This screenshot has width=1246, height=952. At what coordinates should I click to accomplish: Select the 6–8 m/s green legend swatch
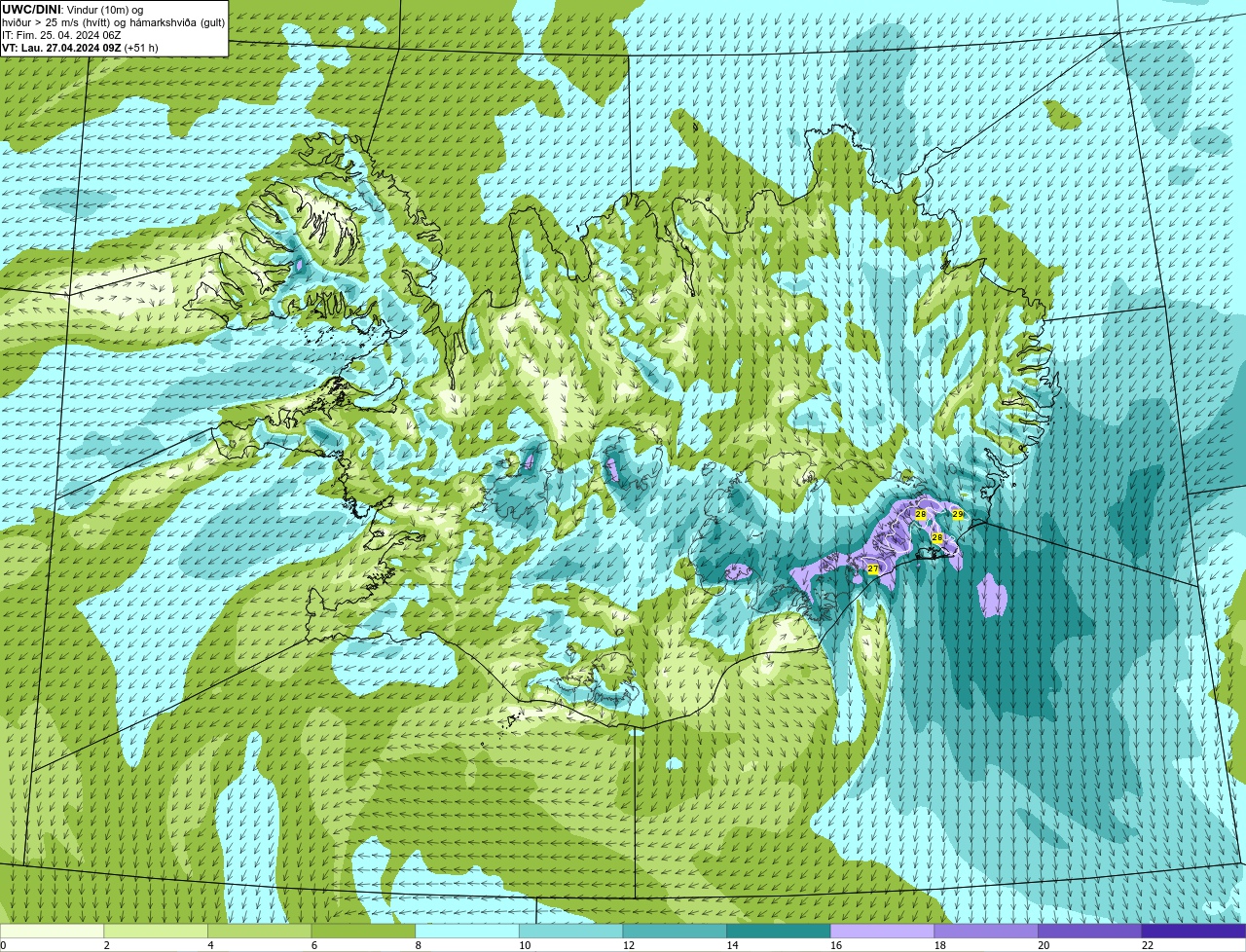click(x=363, y=931)
